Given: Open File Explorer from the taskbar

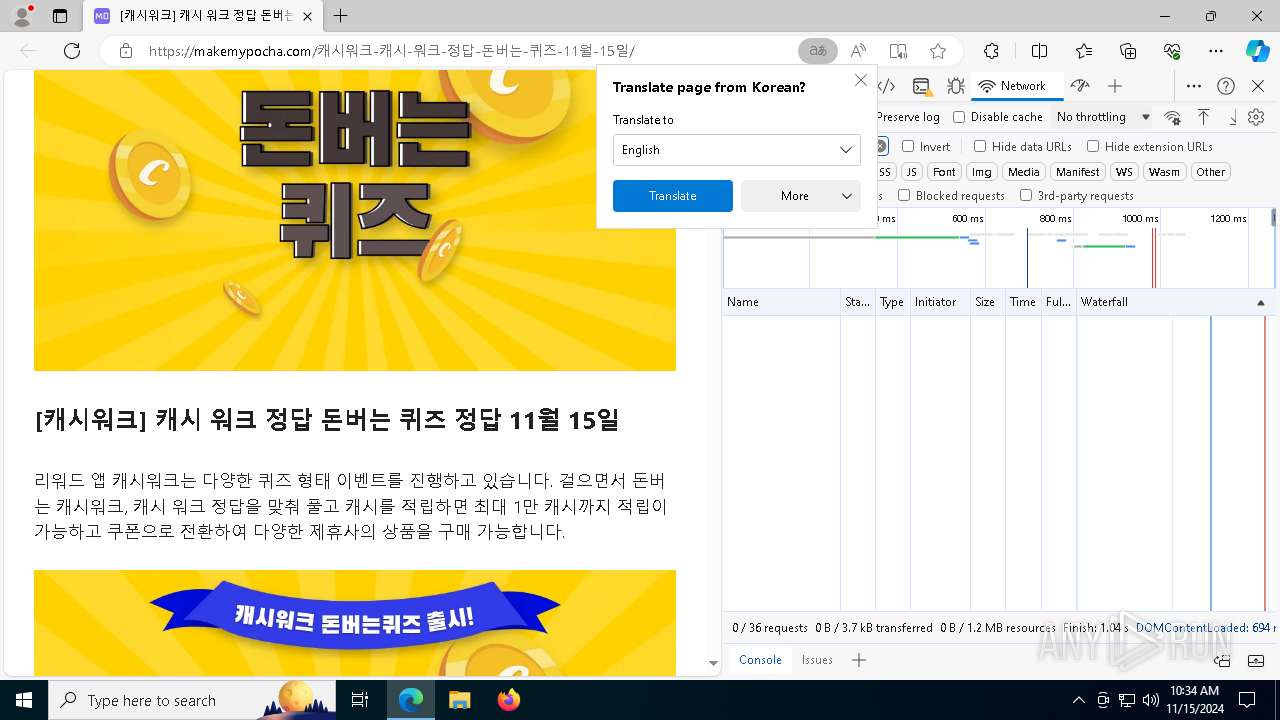Looking at the screenshot, I should click(x=460, y=700).
